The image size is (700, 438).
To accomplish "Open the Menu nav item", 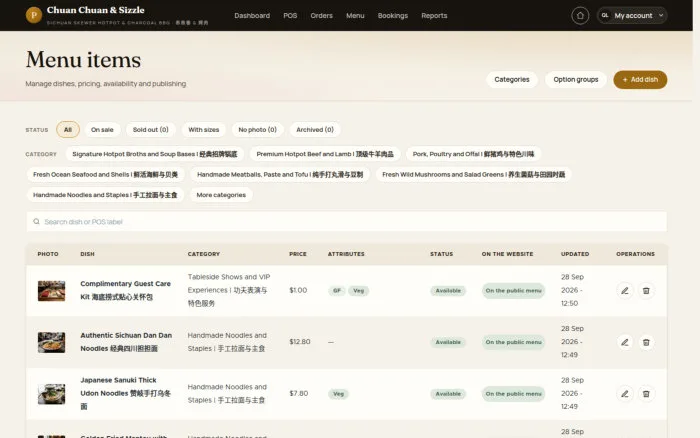I will pyautogui.click(x=355, y=16).
